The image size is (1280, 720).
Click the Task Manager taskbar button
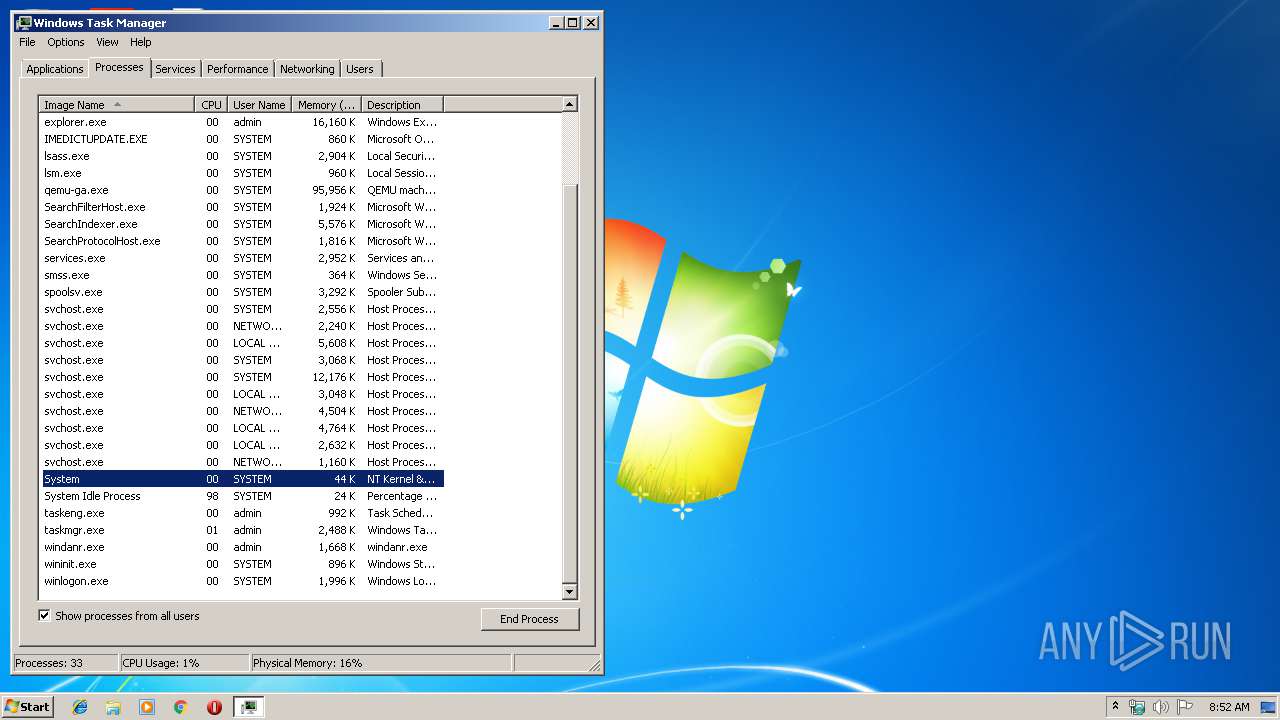pyautogui.click(x=249, y=707)
